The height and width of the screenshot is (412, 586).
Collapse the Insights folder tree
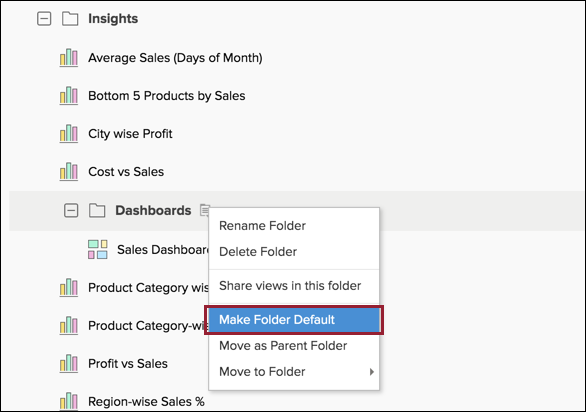(44, 18)
